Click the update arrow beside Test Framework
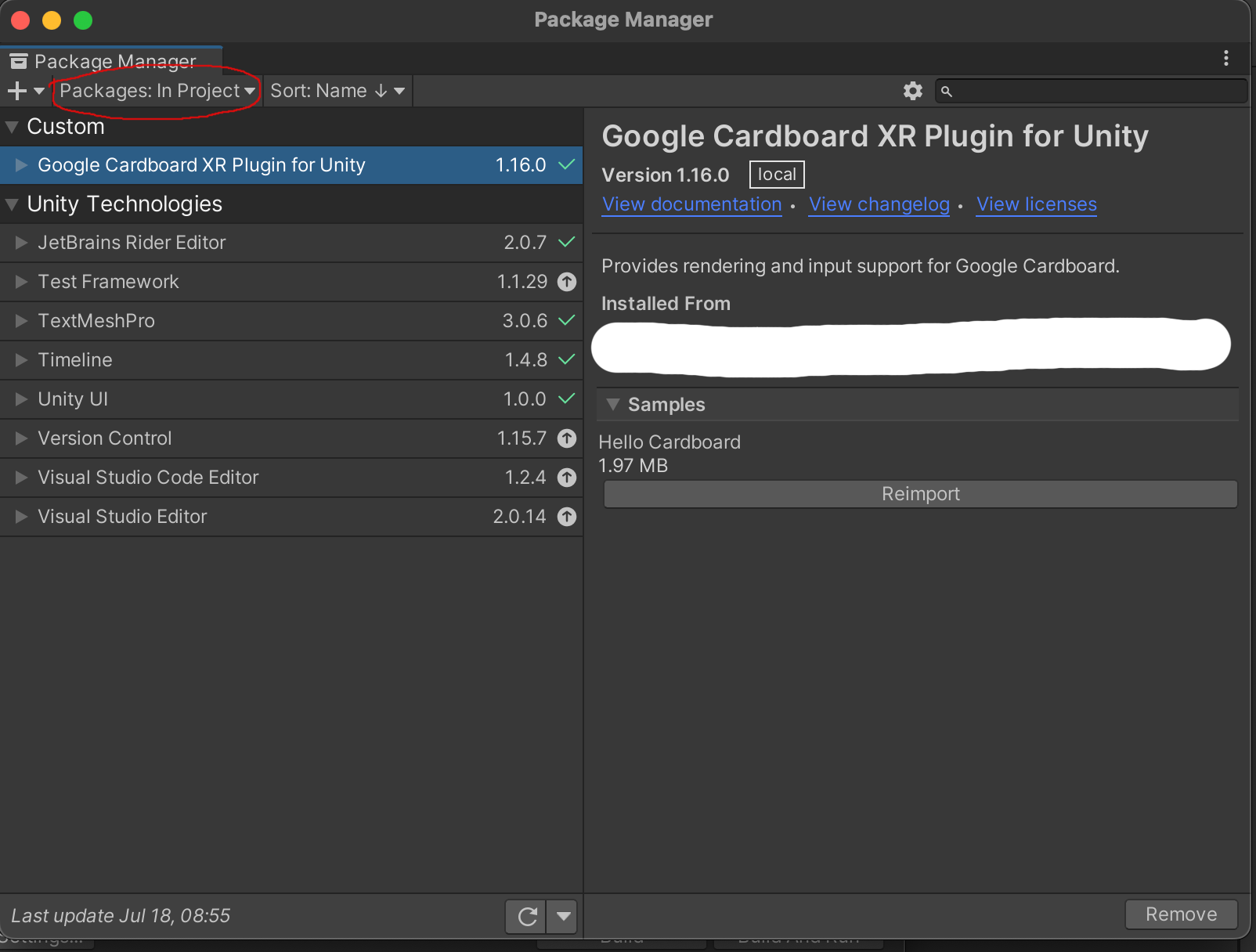 click(568, 282)
